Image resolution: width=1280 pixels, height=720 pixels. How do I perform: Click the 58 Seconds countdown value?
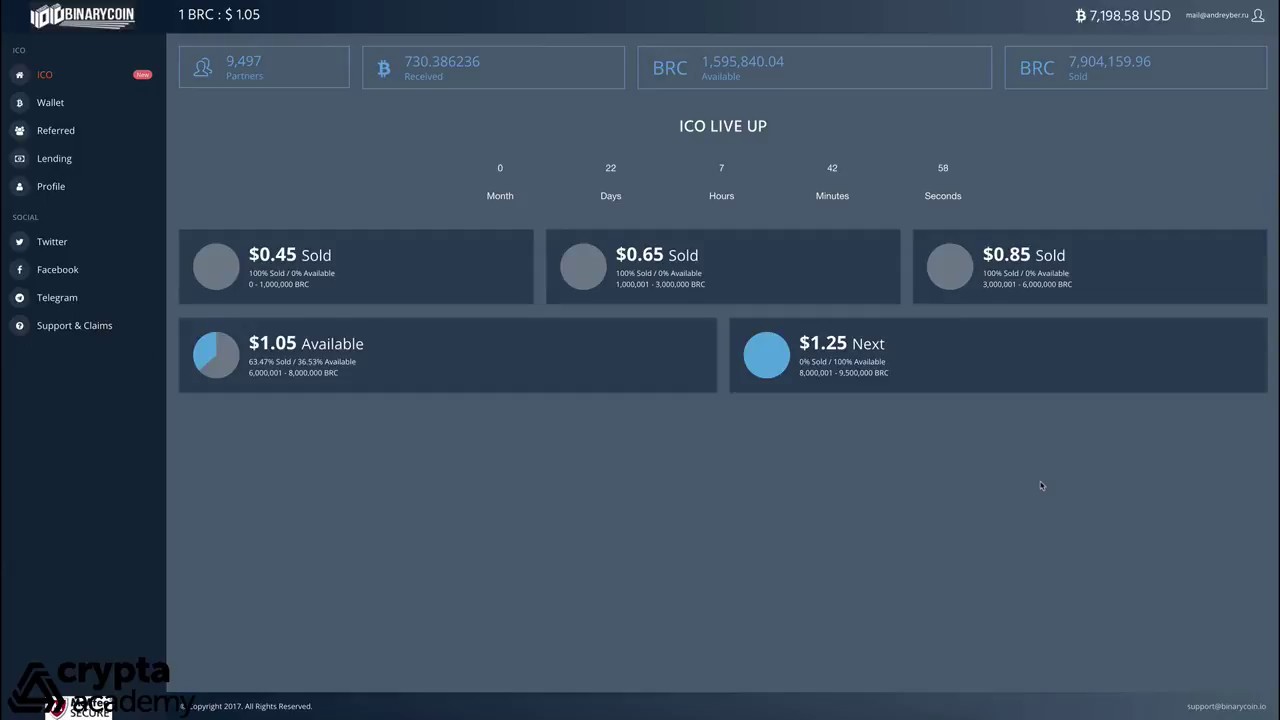(x=943, y=168)
